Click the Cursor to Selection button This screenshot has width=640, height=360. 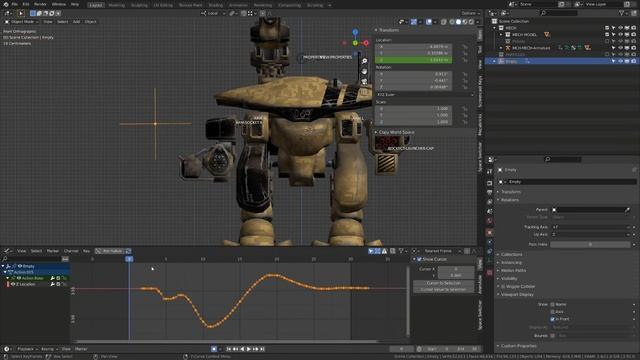tap(444, 283)
